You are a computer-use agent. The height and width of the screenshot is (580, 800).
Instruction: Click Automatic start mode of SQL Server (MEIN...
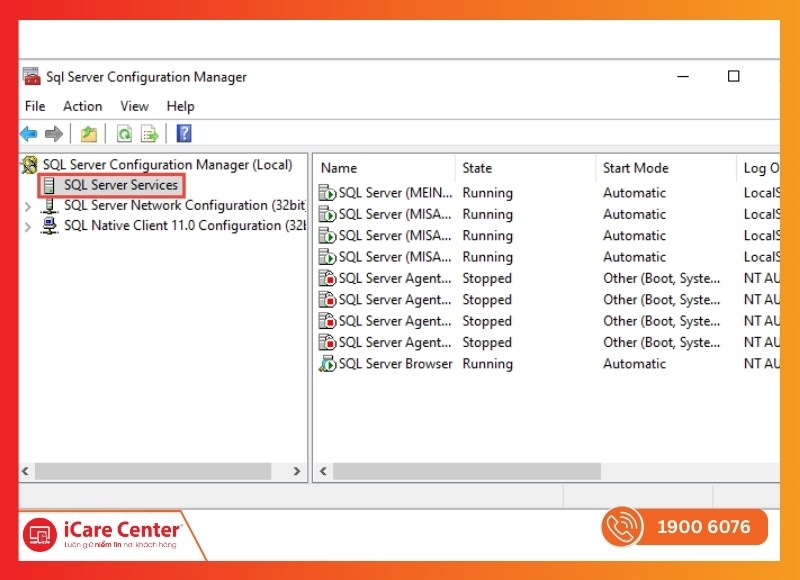tap(634, 193)
